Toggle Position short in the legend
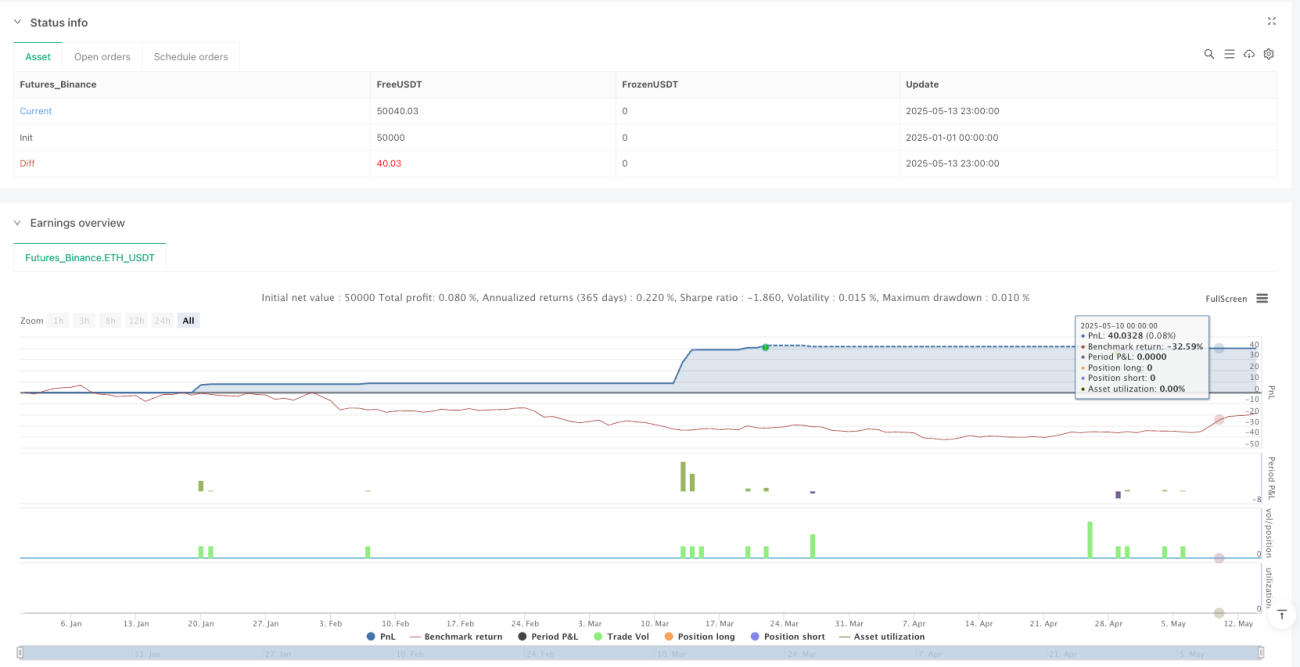The width and height of the screenshot is (1300, 667). click(x=787, y=636)
